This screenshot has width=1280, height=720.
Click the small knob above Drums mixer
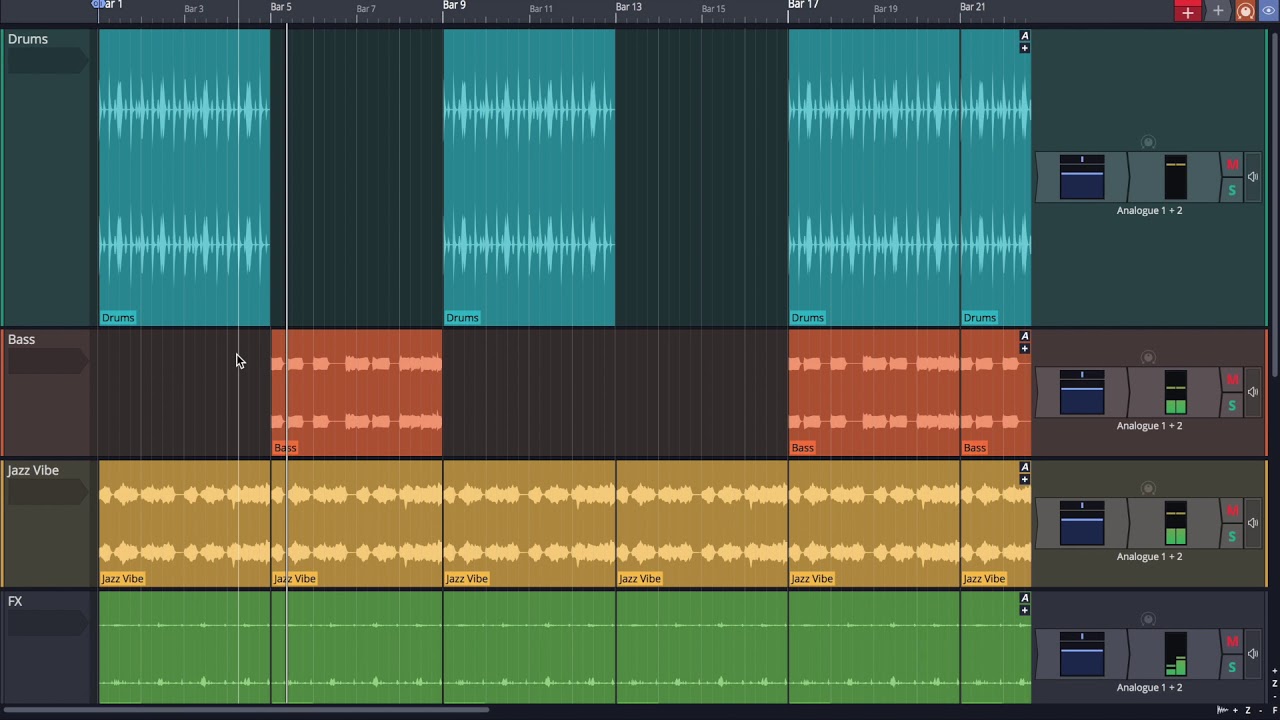click(x=1148, y=143)
